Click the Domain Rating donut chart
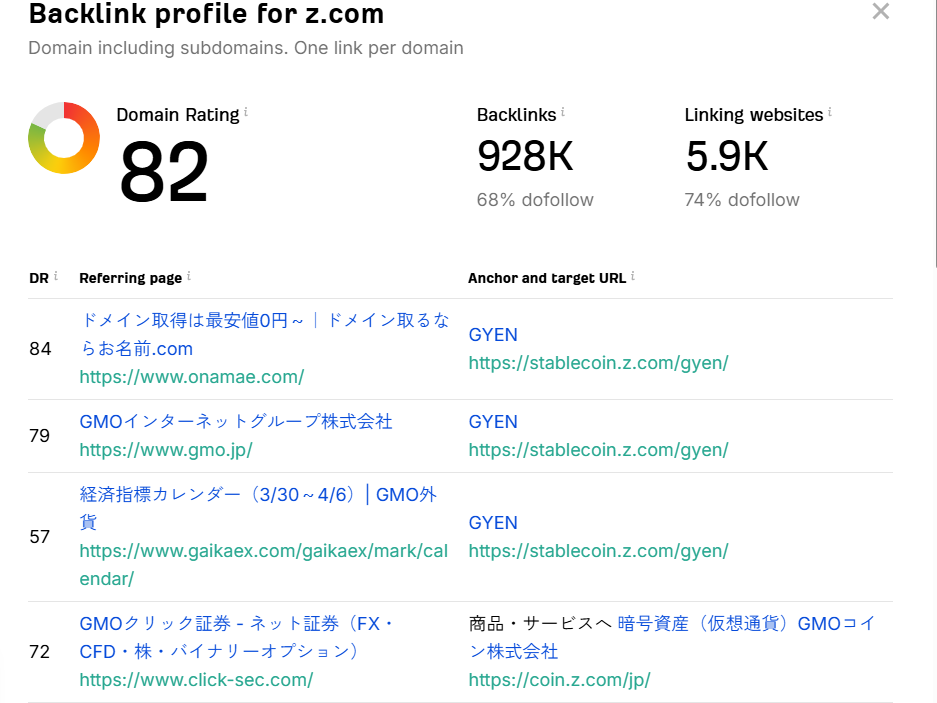Viewport: 937px width, 703px height. click(x=64, y=138)
